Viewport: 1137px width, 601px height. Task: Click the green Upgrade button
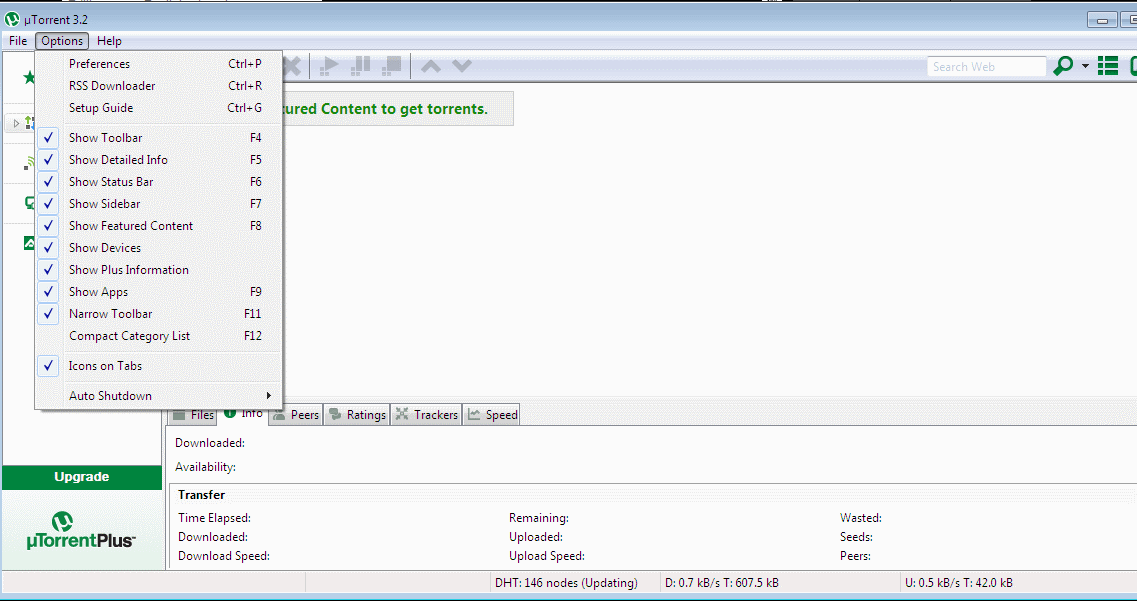click(x=82, y=477)
